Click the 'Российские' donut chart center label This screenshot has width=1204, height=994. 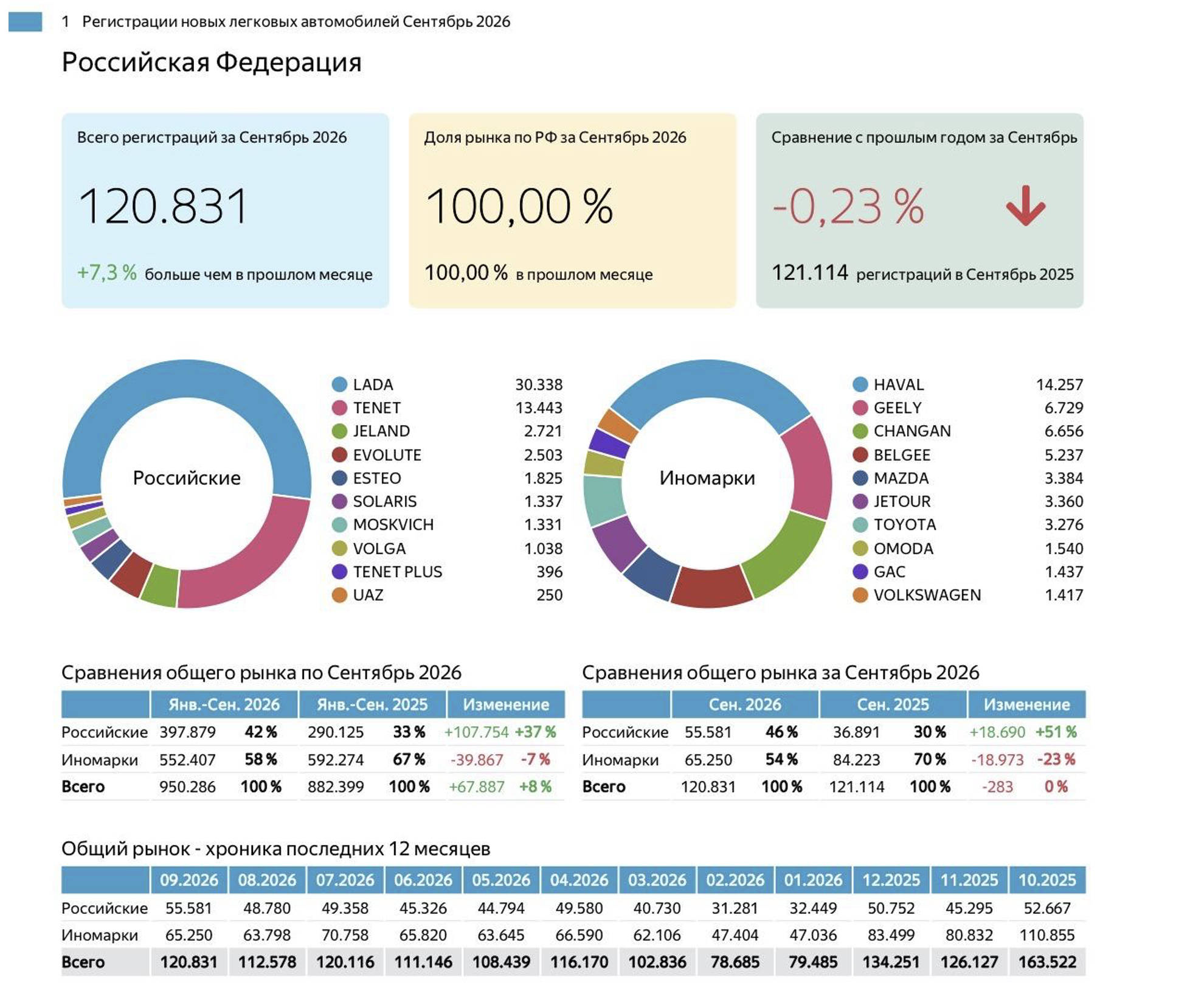coord(187,478)
